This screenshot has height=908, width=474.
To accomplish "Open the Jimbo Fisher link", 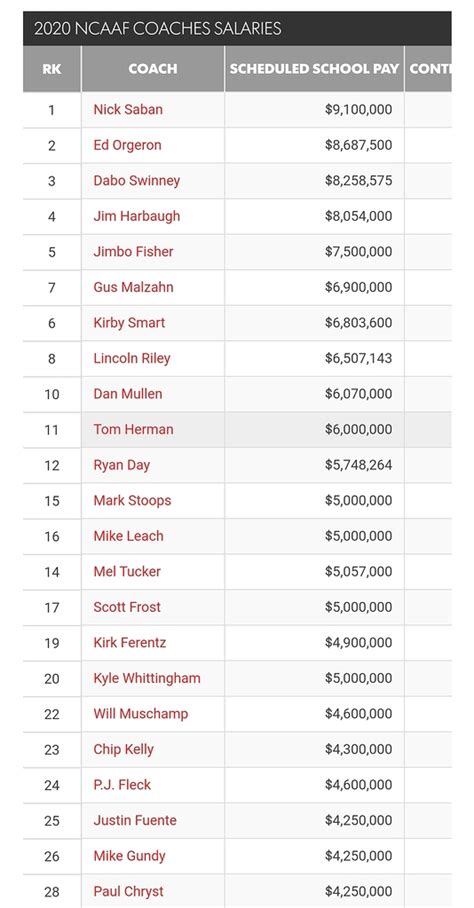I will [x=133, y=251].
